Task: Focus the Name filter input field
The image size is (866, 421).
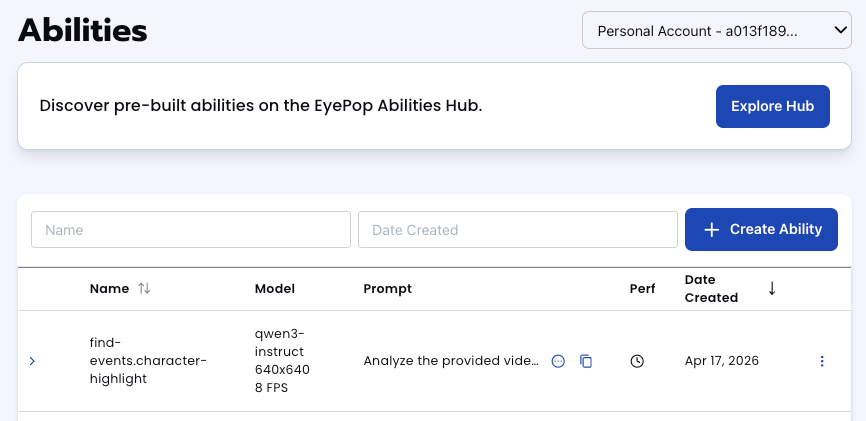Action: [191, 230]
